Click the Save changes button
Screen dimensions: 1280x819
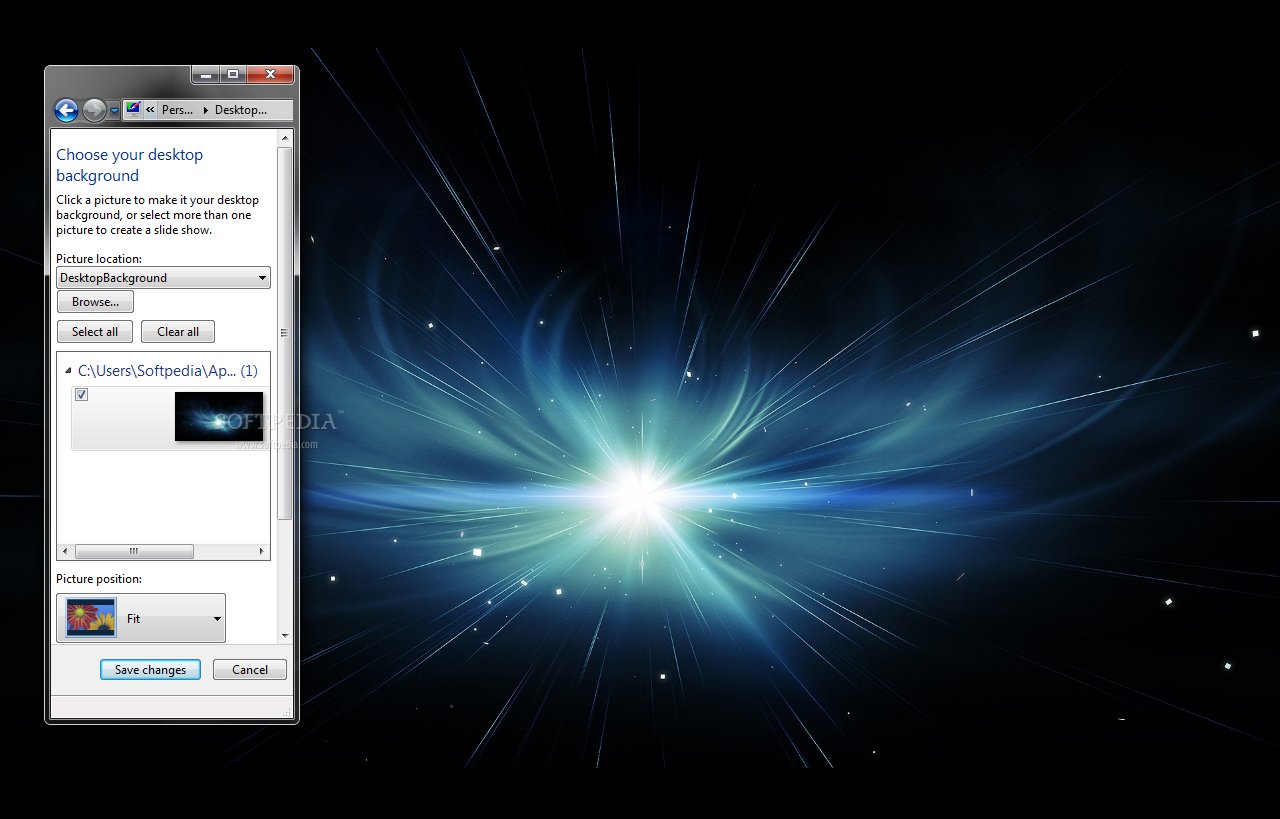pos(150,670)
